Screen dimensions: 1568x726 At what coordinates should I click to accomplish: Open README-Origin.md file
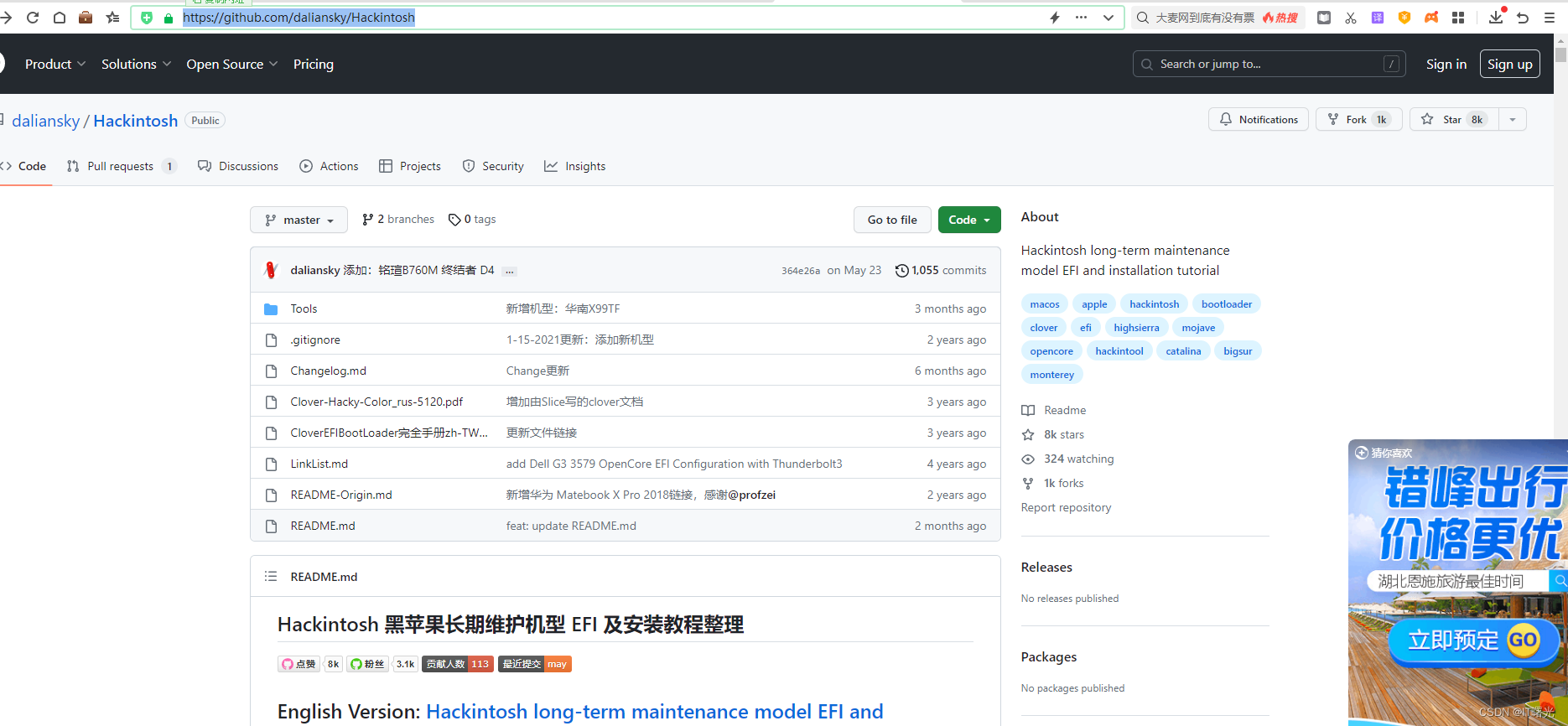[x=341, y=495]
